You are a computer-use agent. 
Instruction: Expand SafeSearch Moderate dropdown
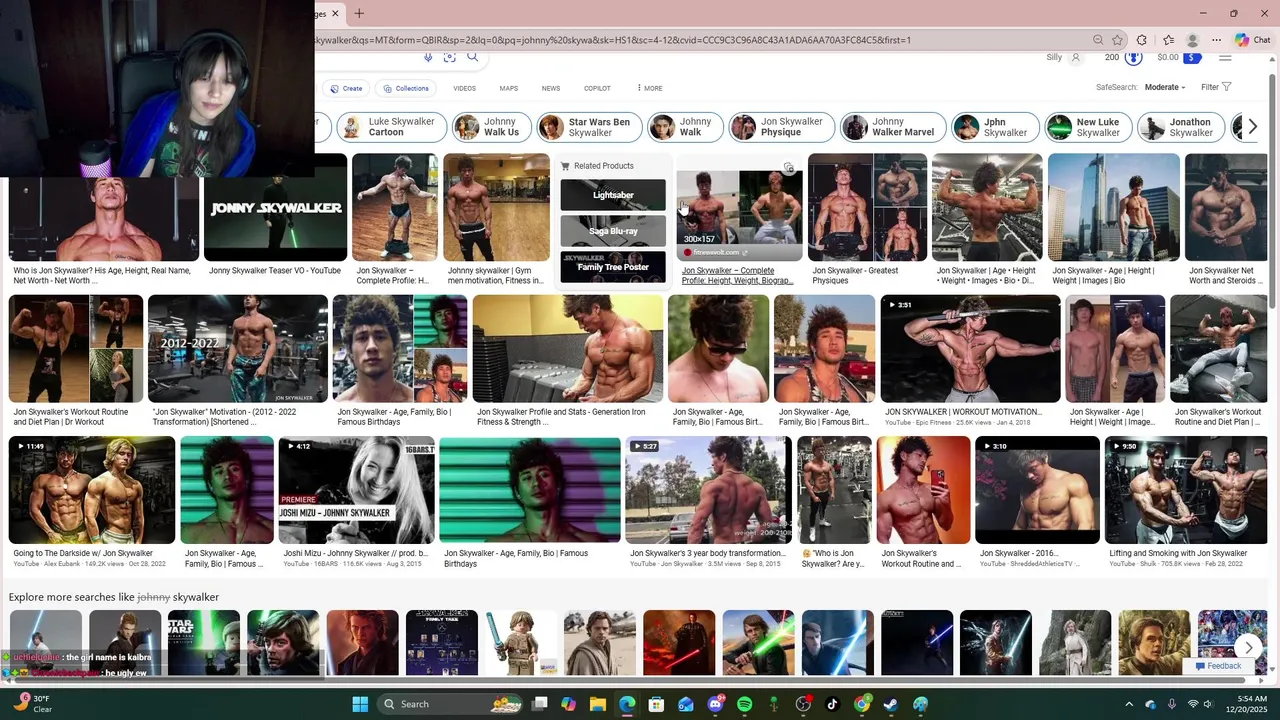[x=1165, y=87]
